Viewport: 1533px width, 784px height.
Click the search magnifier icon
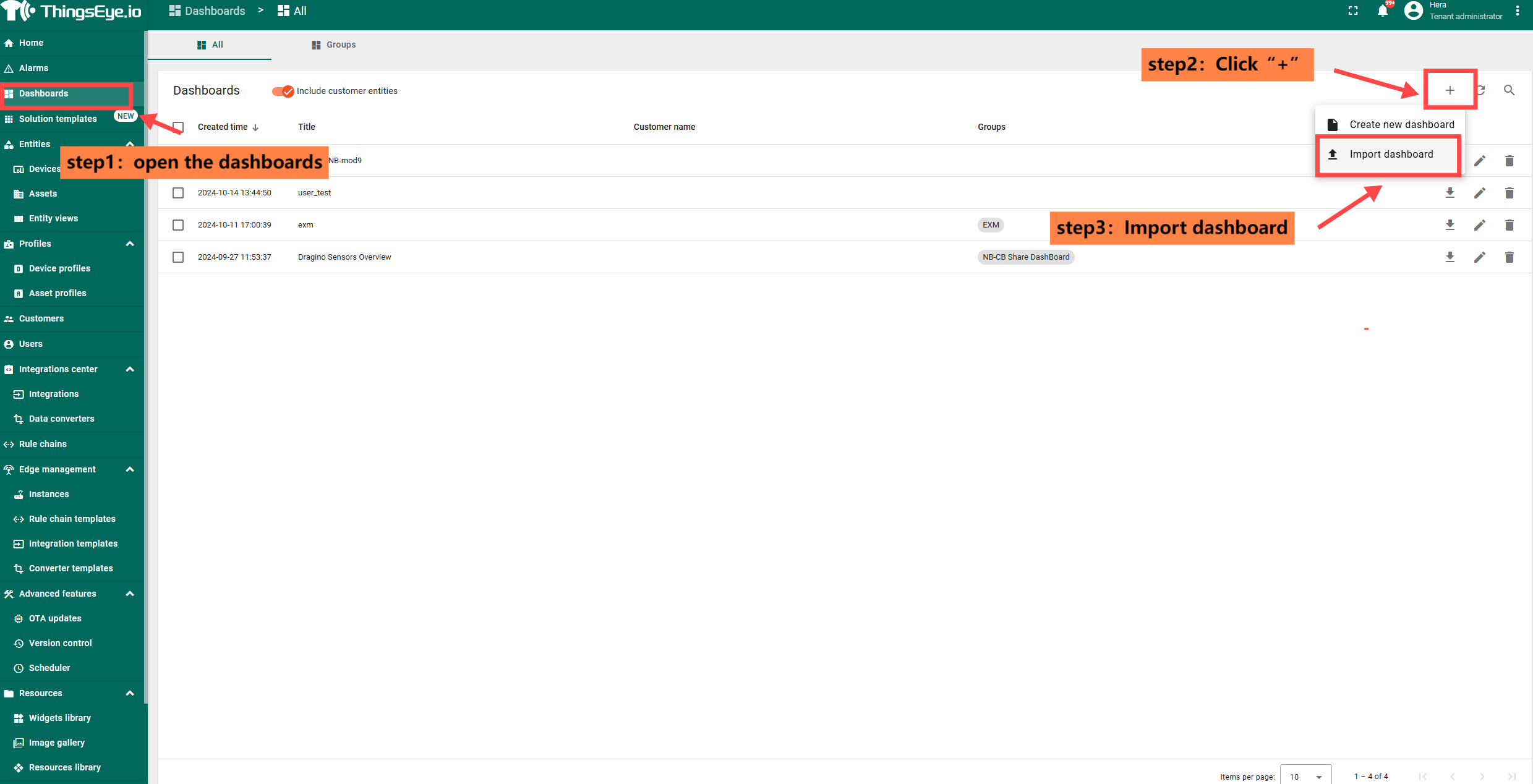tap(1509, 90)
